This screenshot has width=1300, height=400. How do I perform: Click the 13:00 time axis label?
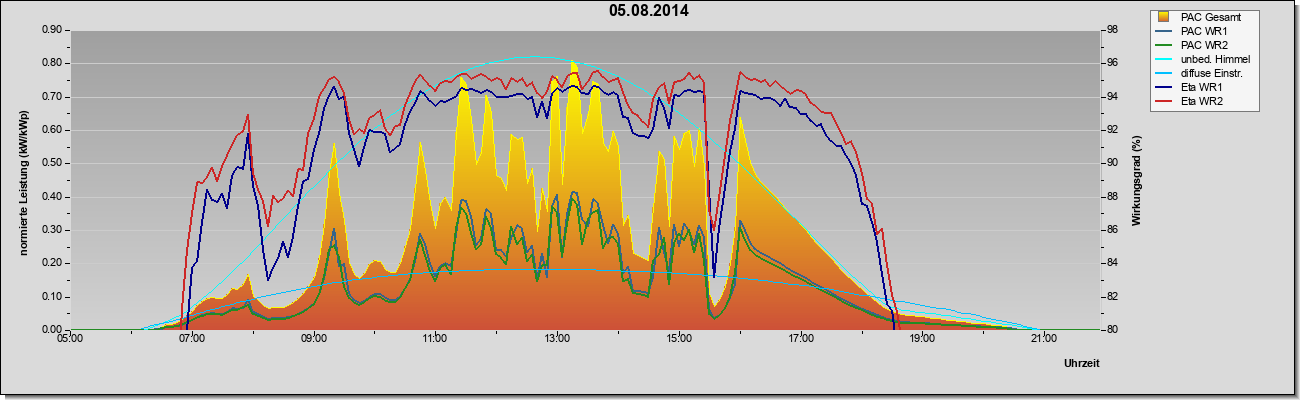[557, 339]
